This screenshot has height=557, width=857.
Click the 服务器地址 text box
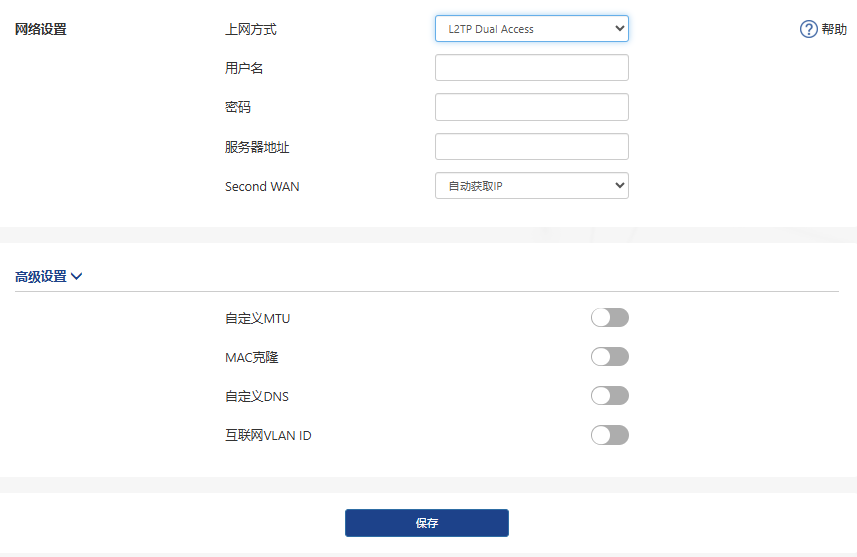[x=531, y=147]
